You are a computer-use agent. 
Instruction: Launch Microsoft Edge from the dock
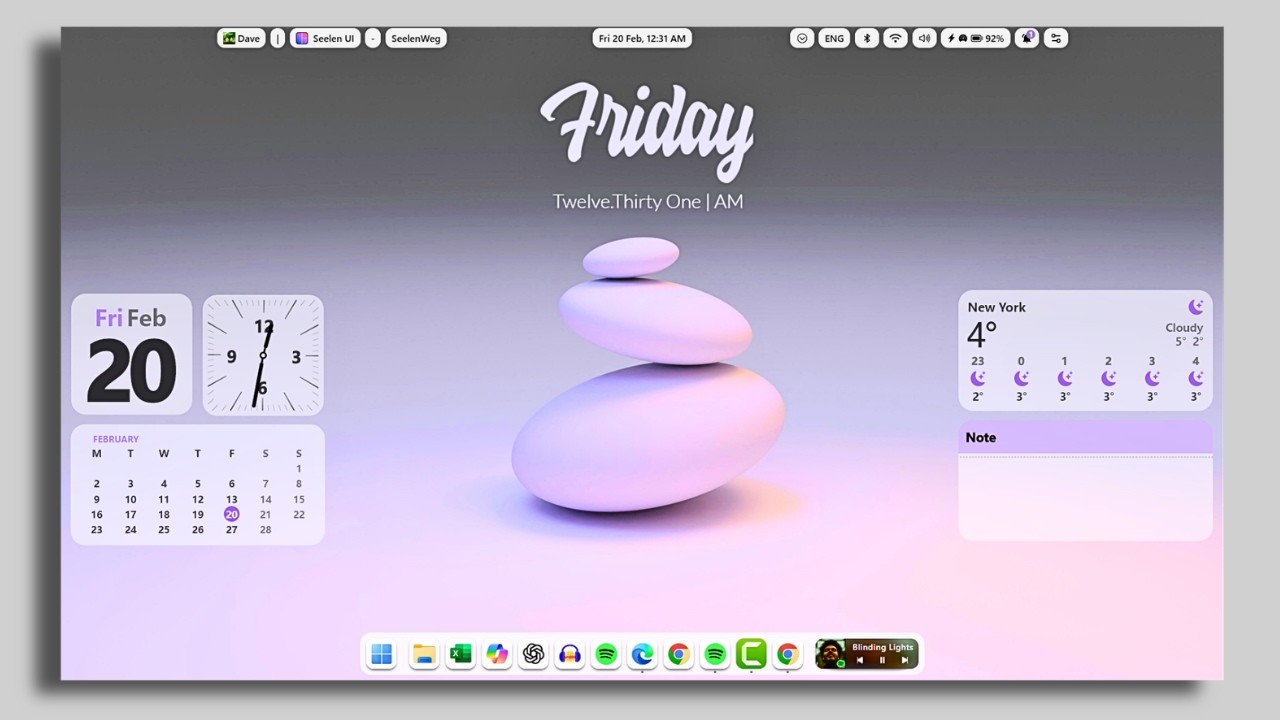[642, 654]
